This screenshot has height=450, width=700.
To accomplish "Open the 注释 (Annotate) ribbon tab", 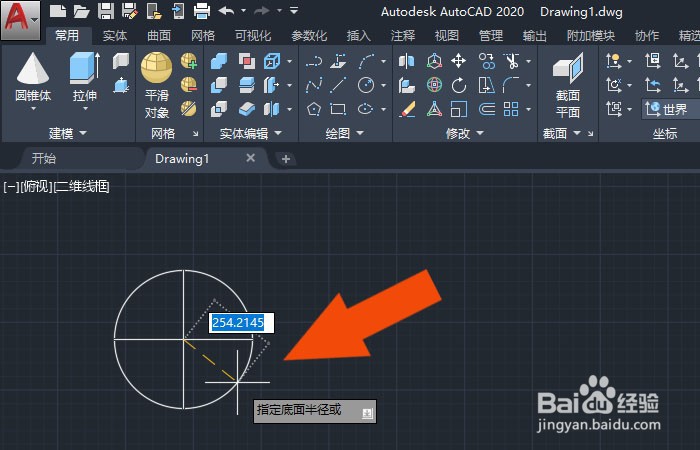I will pos(403,36).
